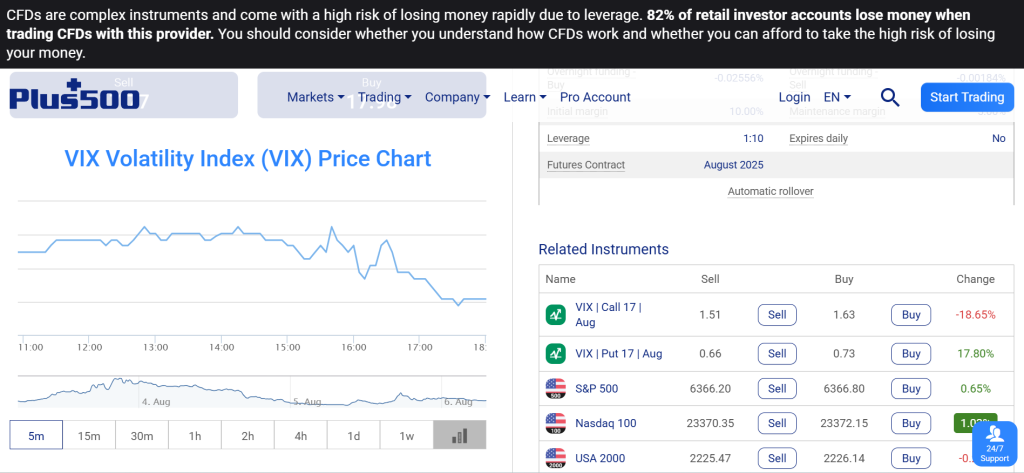Click the Related Instruments heading
Viewport: 1024px width, 473px height.
click(603, 249)
